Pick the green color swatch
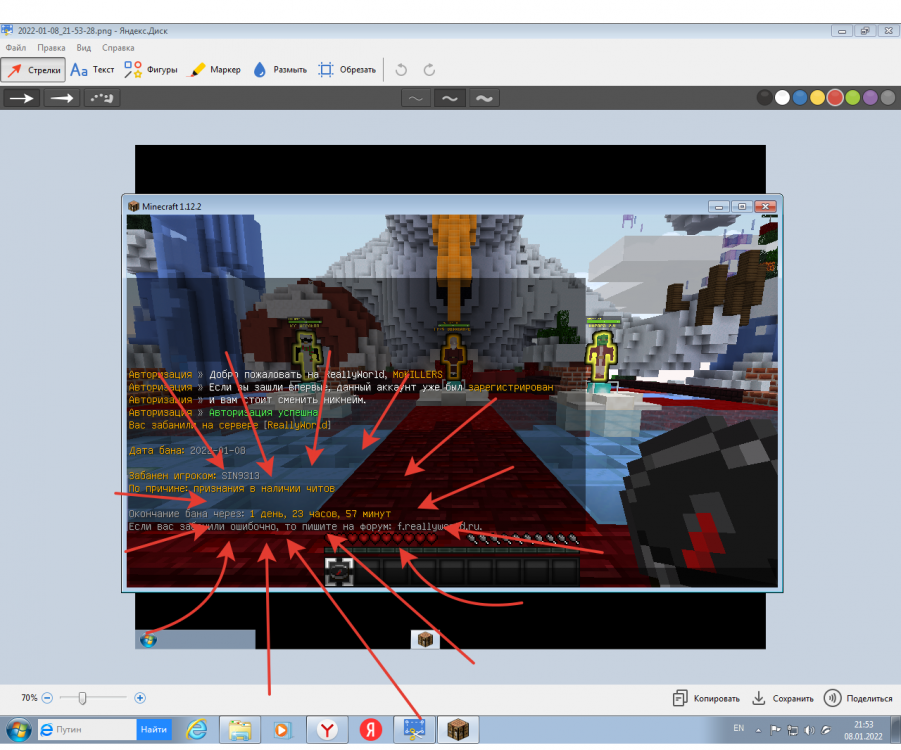The image size is (901, 750). (853, 98)
